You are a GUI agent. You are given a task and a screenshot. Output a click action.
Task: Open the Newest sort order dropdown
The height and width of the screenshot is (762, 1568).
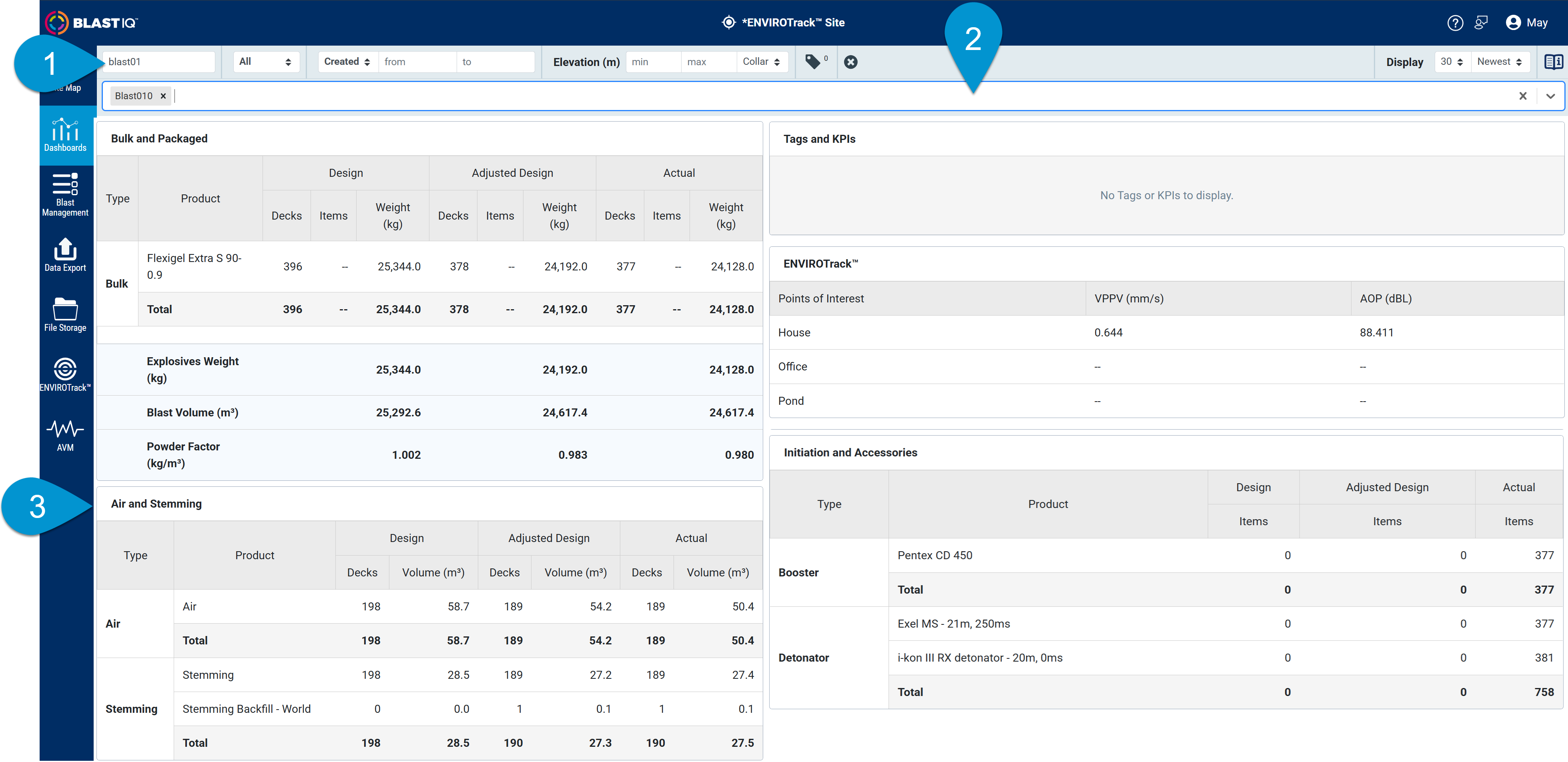coord(1500,62)
